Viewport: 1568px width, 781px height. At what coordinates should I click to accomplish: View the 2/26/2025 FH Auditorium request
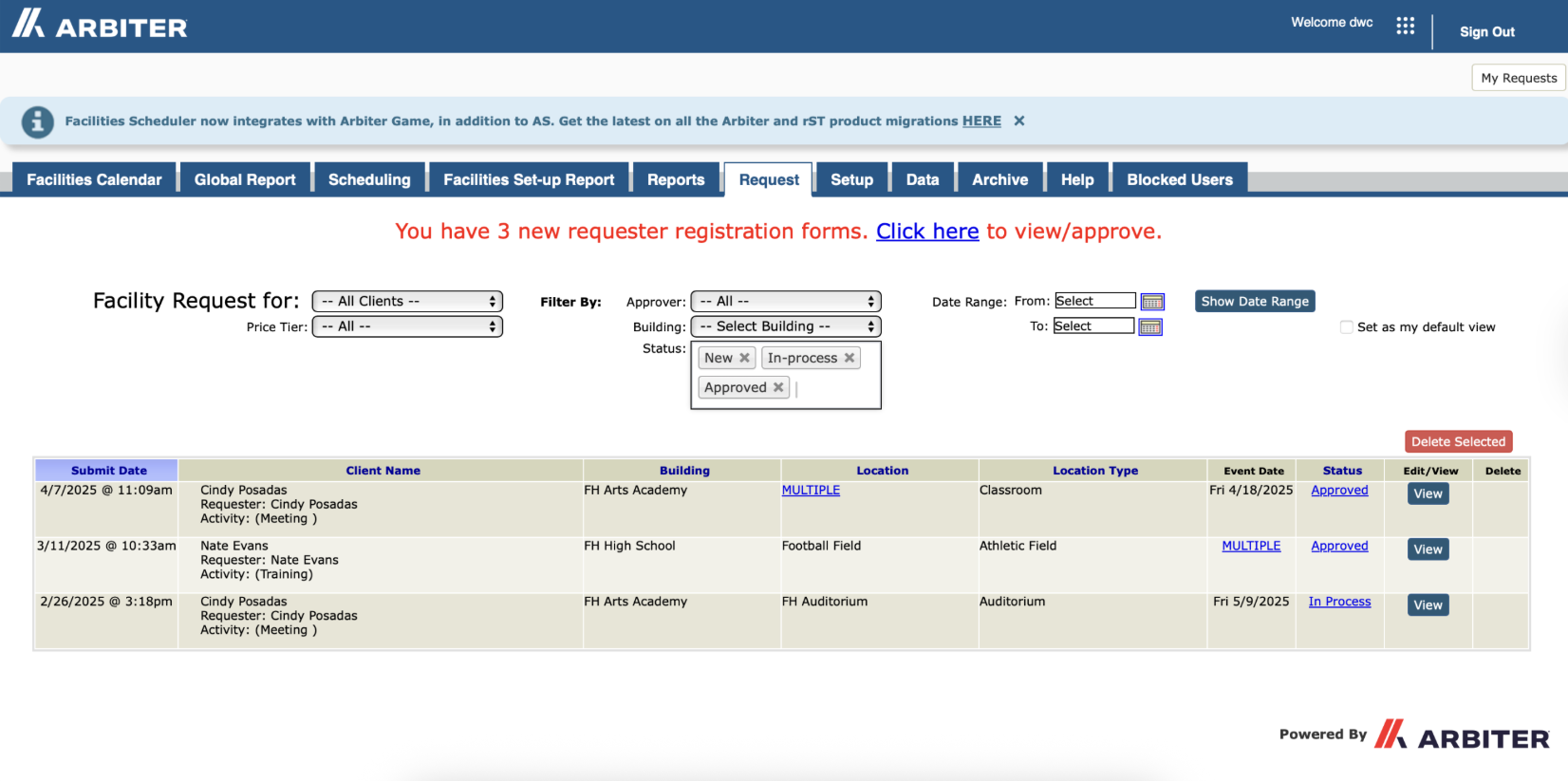pos(1428,605)
